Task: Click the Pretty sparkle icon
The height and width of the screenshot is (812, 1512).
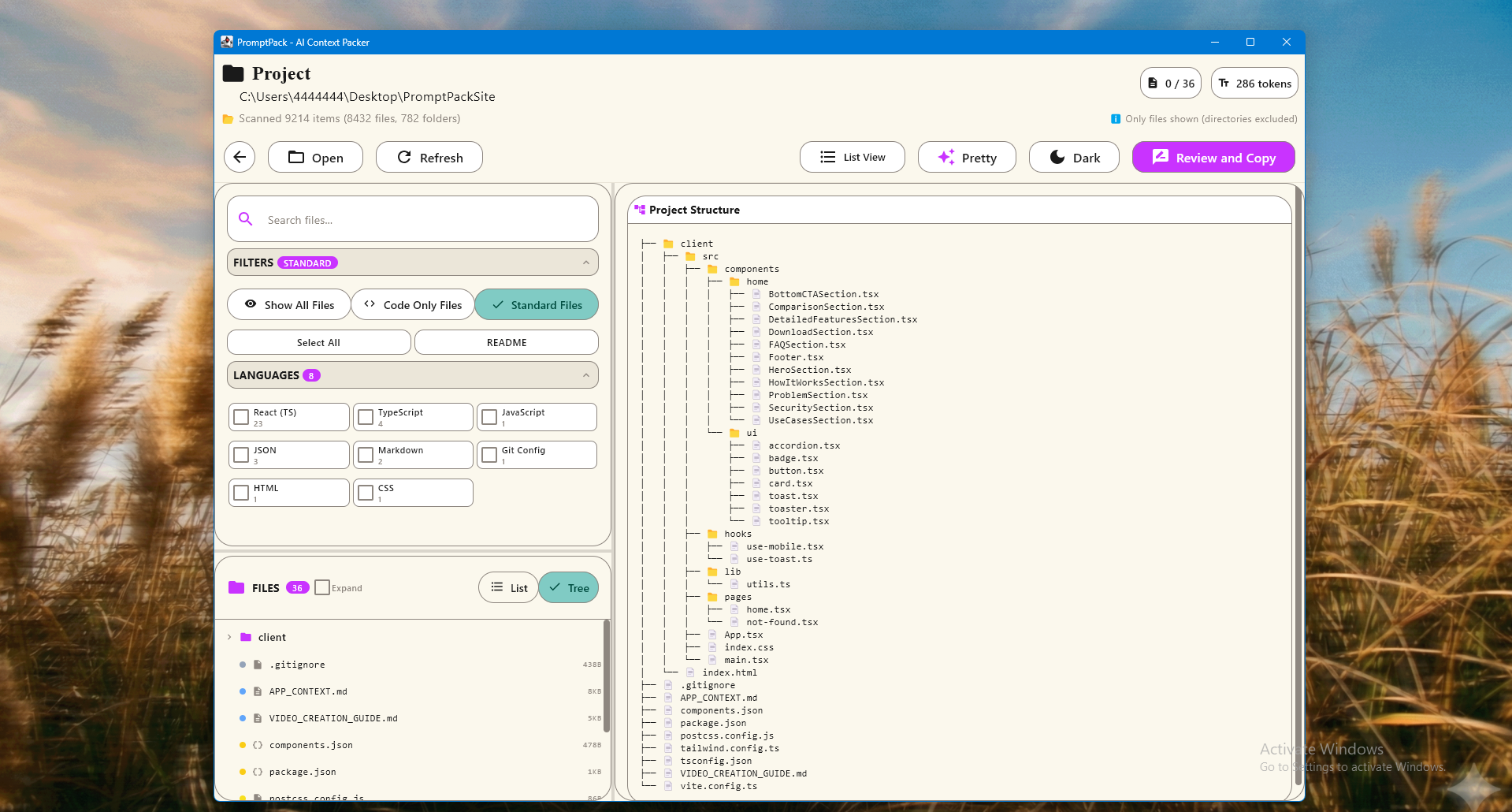Action: [945, 157]
